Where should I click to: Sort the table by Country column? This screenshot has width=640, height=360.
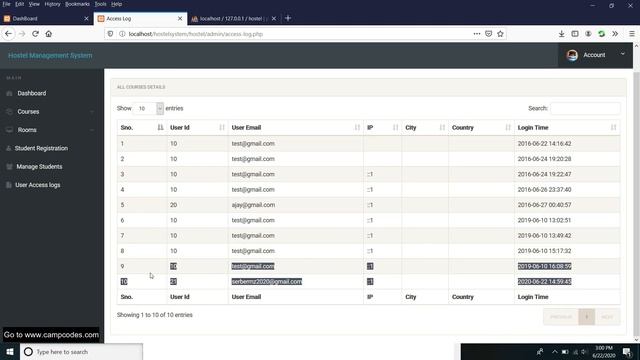481,128
